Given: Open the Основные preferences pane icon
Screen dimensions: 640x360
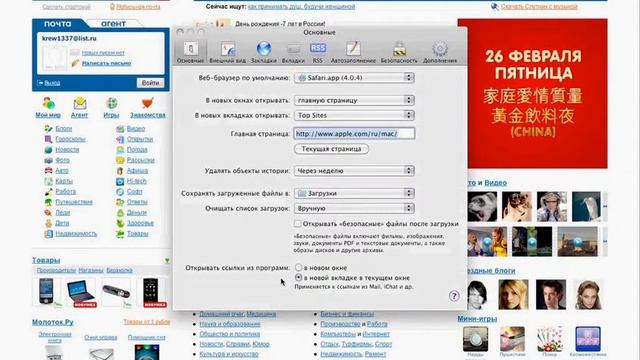Looking at the screenshot, I should (191, 49).
